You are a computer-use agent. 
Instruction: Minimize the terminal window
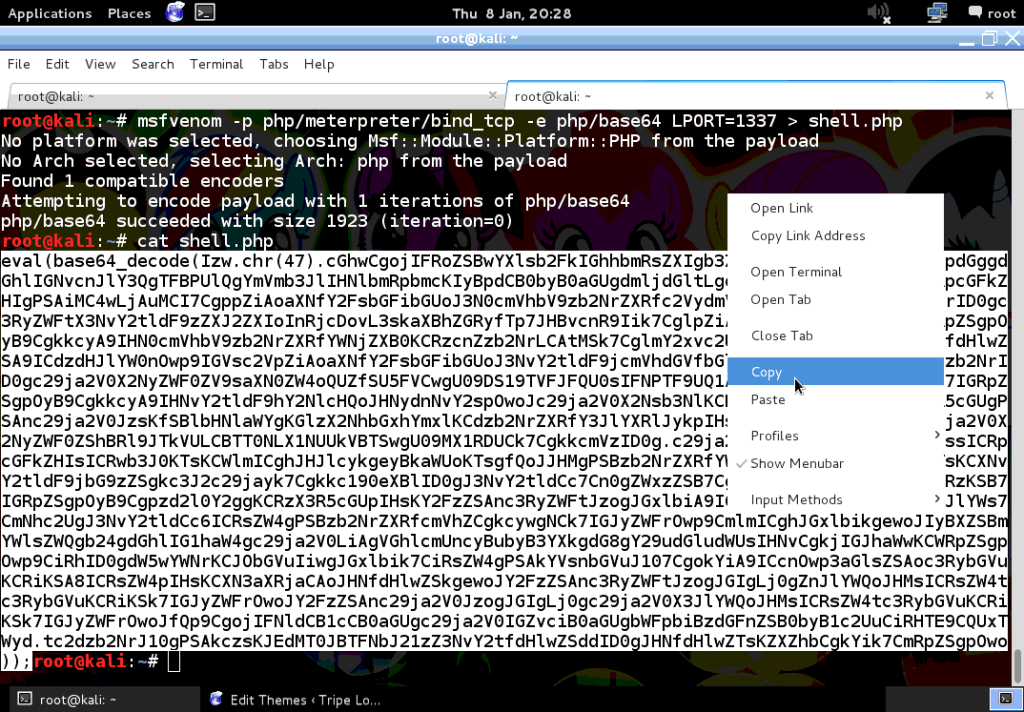(x=967, y=40)
